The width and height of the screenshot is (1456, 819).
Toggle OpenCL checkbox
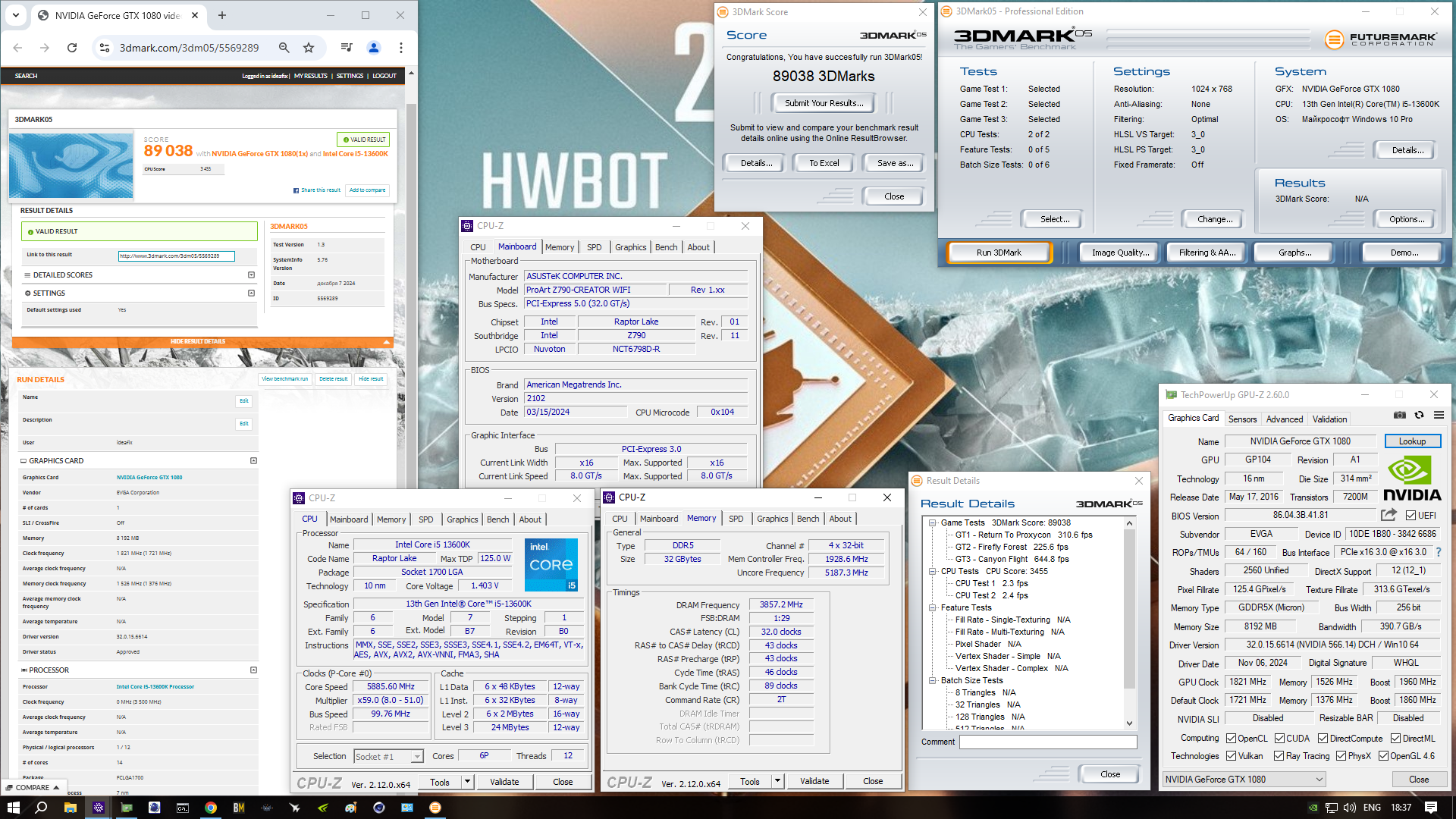(1231, 739)
